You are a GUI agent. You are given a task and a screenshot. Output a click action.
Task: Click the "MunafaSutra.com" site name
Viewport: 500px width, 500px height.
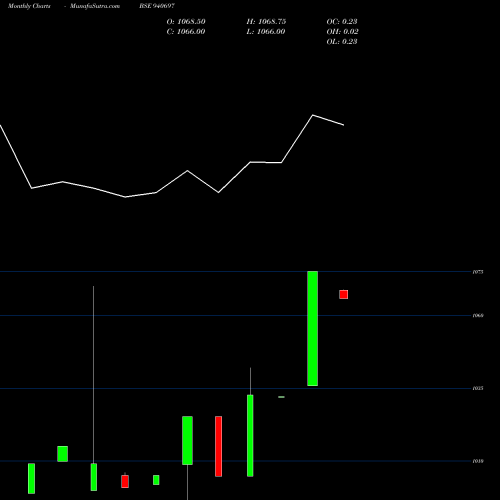point(95,6)
